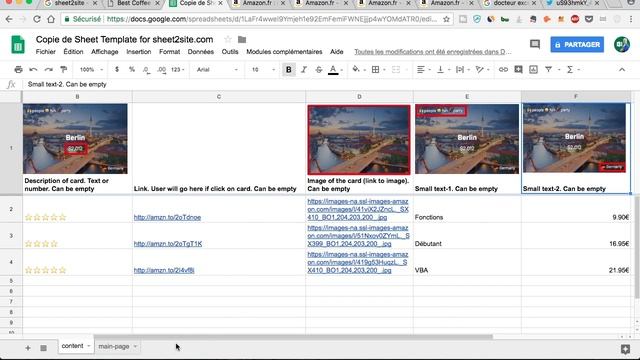Click the blue PARTAGER button

577,44
